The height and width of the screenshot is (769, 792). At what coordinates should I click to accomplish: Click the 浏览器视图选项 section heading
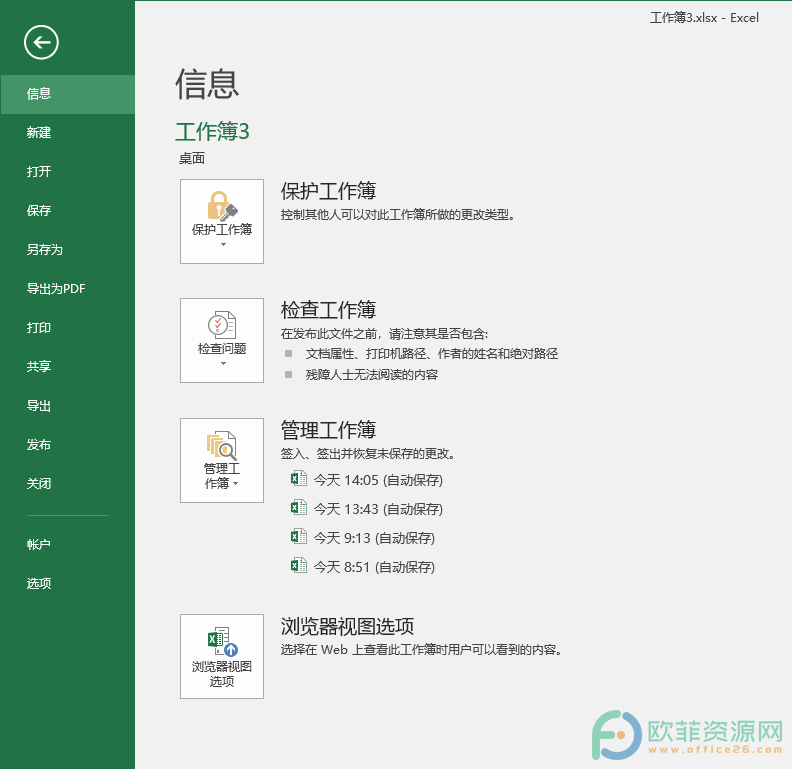click(348, 626)
